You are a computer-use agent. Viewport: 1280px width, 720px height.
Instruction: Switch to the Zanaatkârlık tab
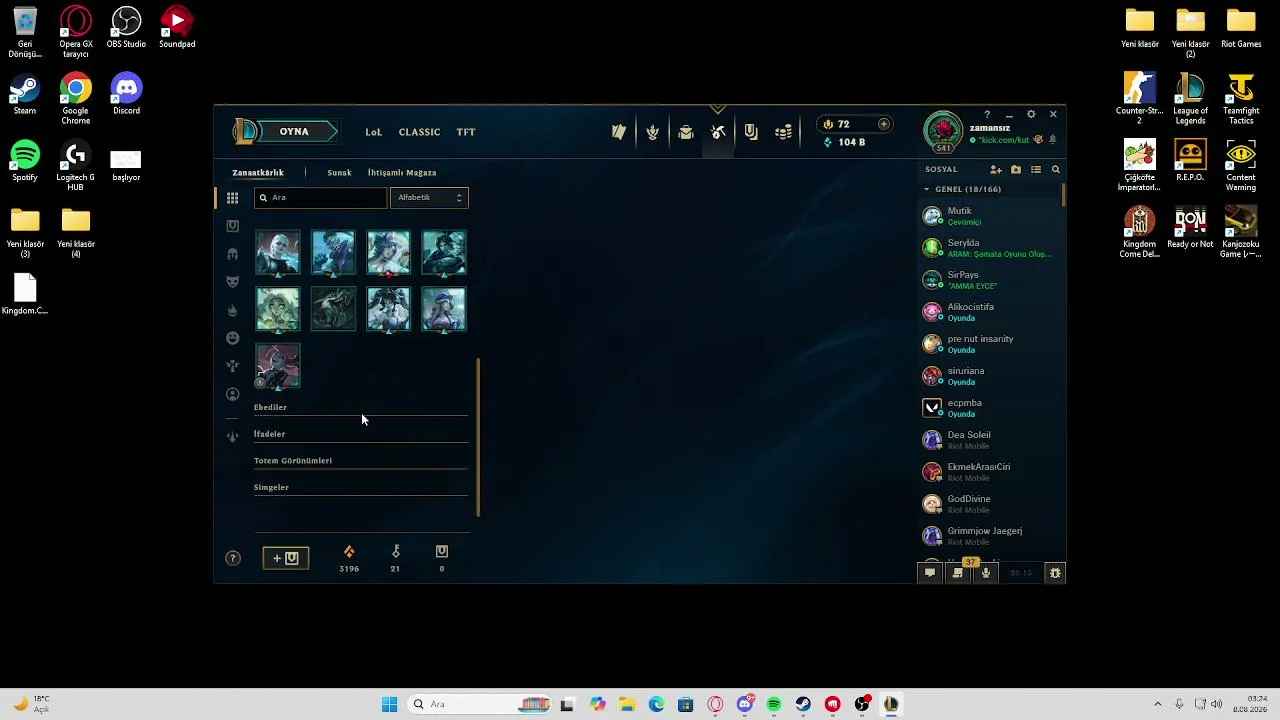tap(258, 173)
